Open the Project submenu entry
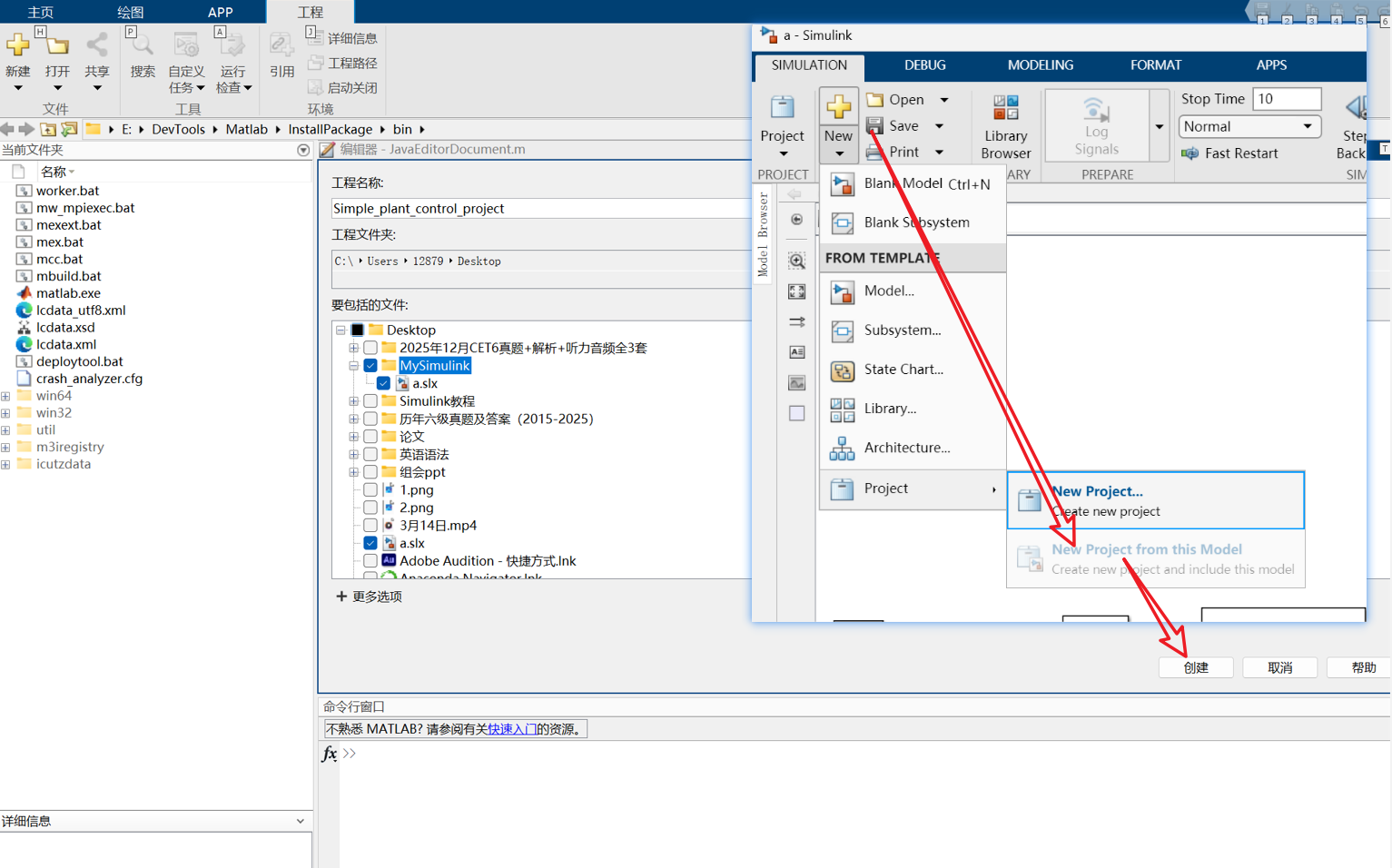1392x868 pixels. (x=913, y=488)
